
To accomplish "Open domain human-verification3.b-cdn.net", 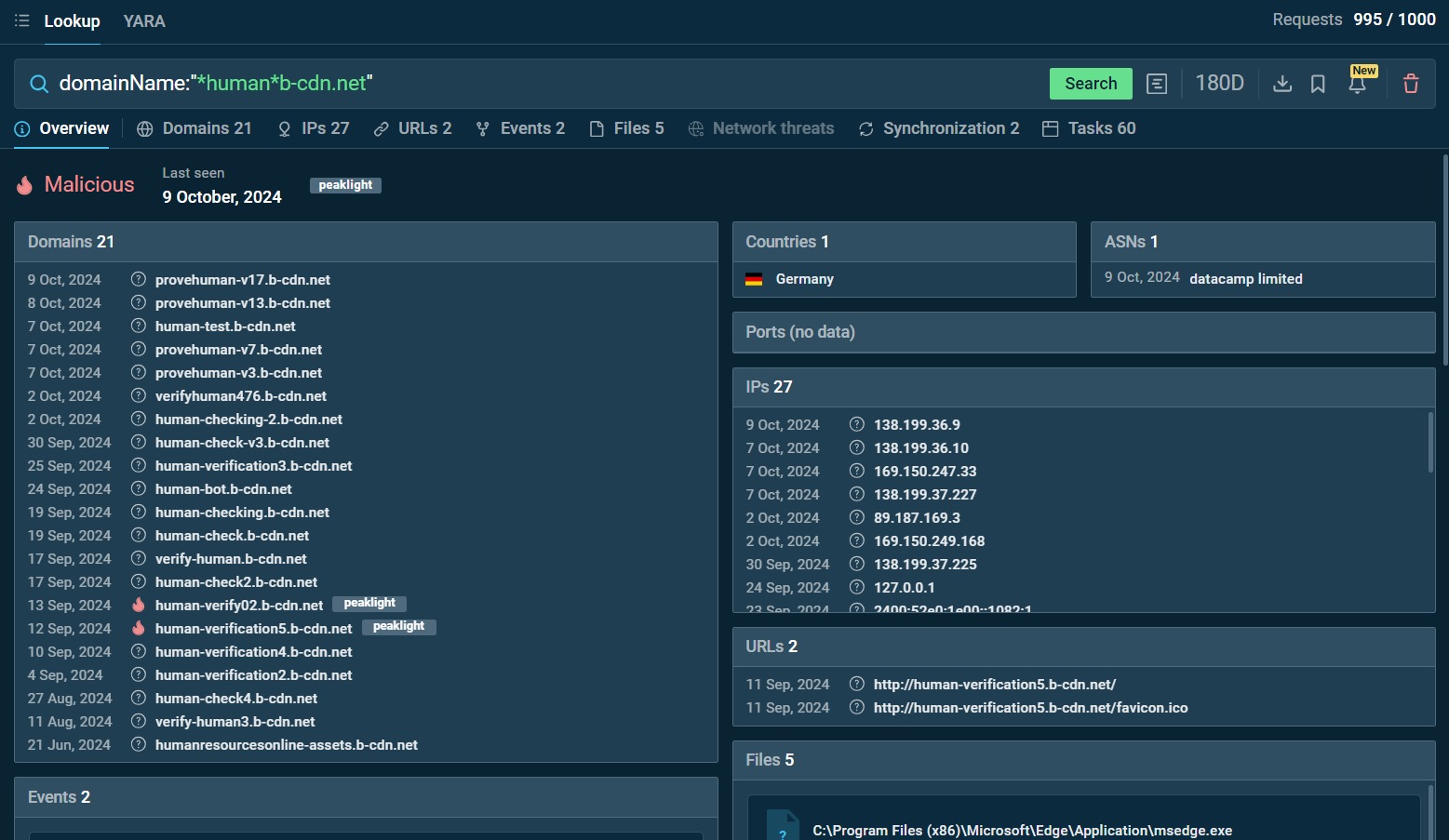I will click(254, 466).
